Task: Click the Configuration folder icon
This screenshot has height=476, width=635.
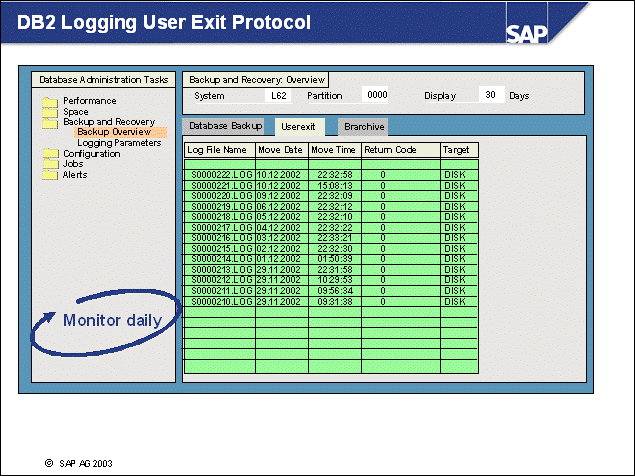Action: pyautogui.click(x=49, y=153)
